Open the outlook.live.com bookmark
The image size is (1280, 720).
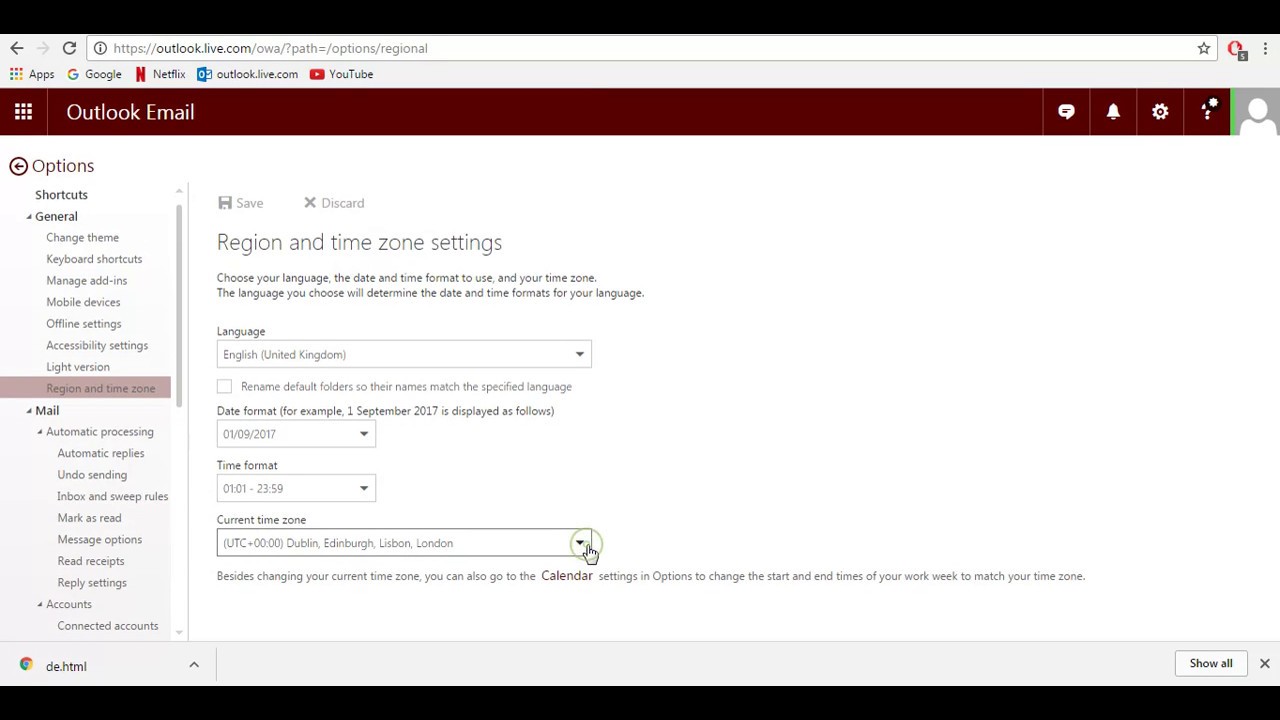(x=247, y=74)
